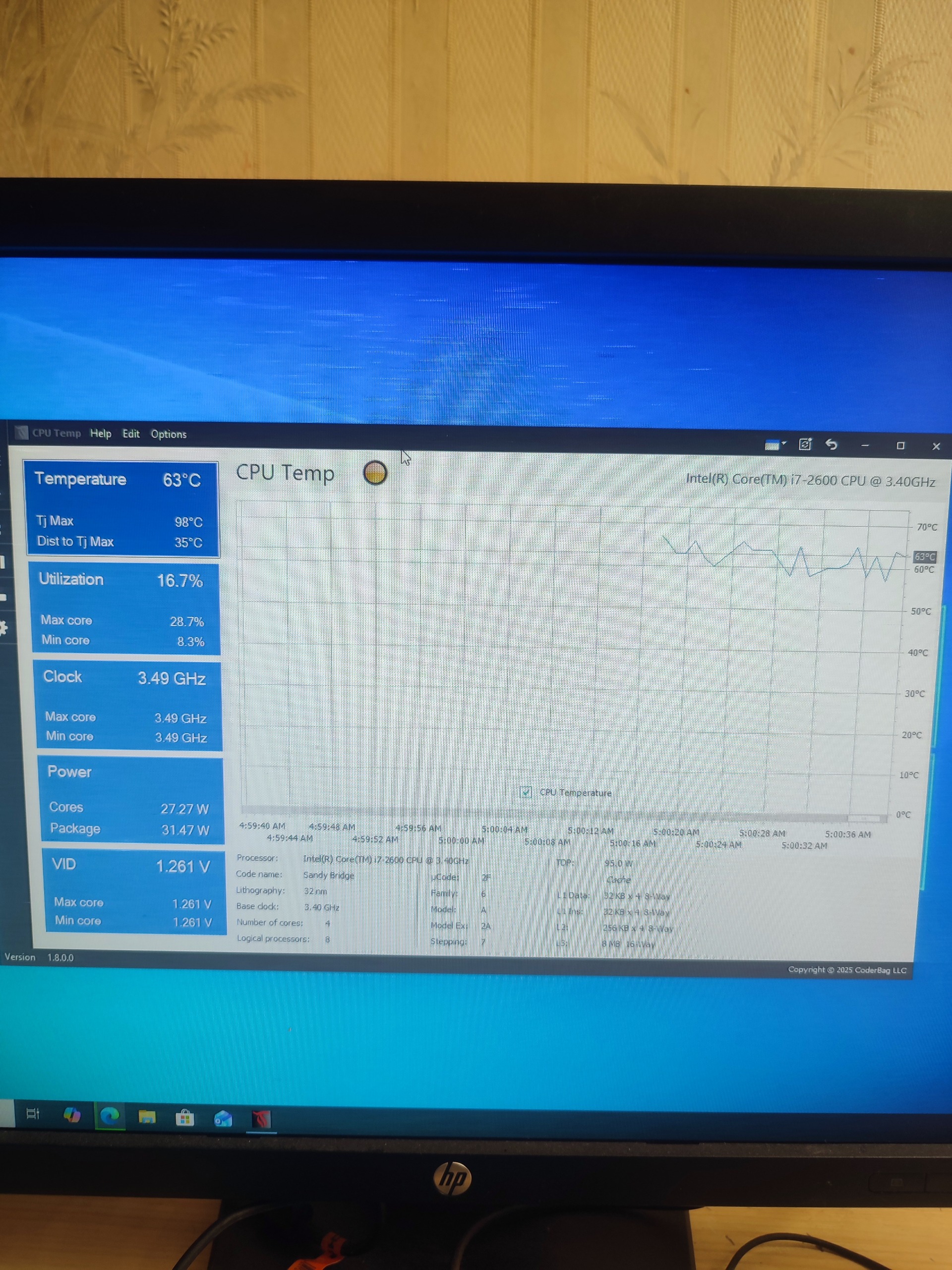
Task: Launch Microsoft Store from the taskbar
Action: click(185, 1118)
